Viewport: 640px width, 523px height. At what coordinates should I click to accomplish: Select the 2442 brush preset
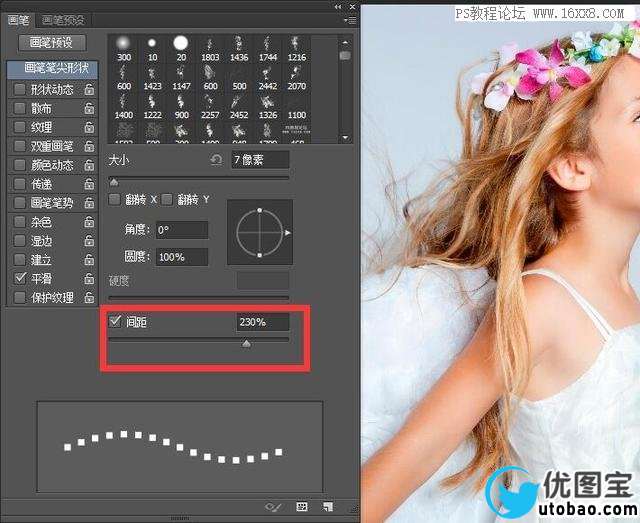268,78
